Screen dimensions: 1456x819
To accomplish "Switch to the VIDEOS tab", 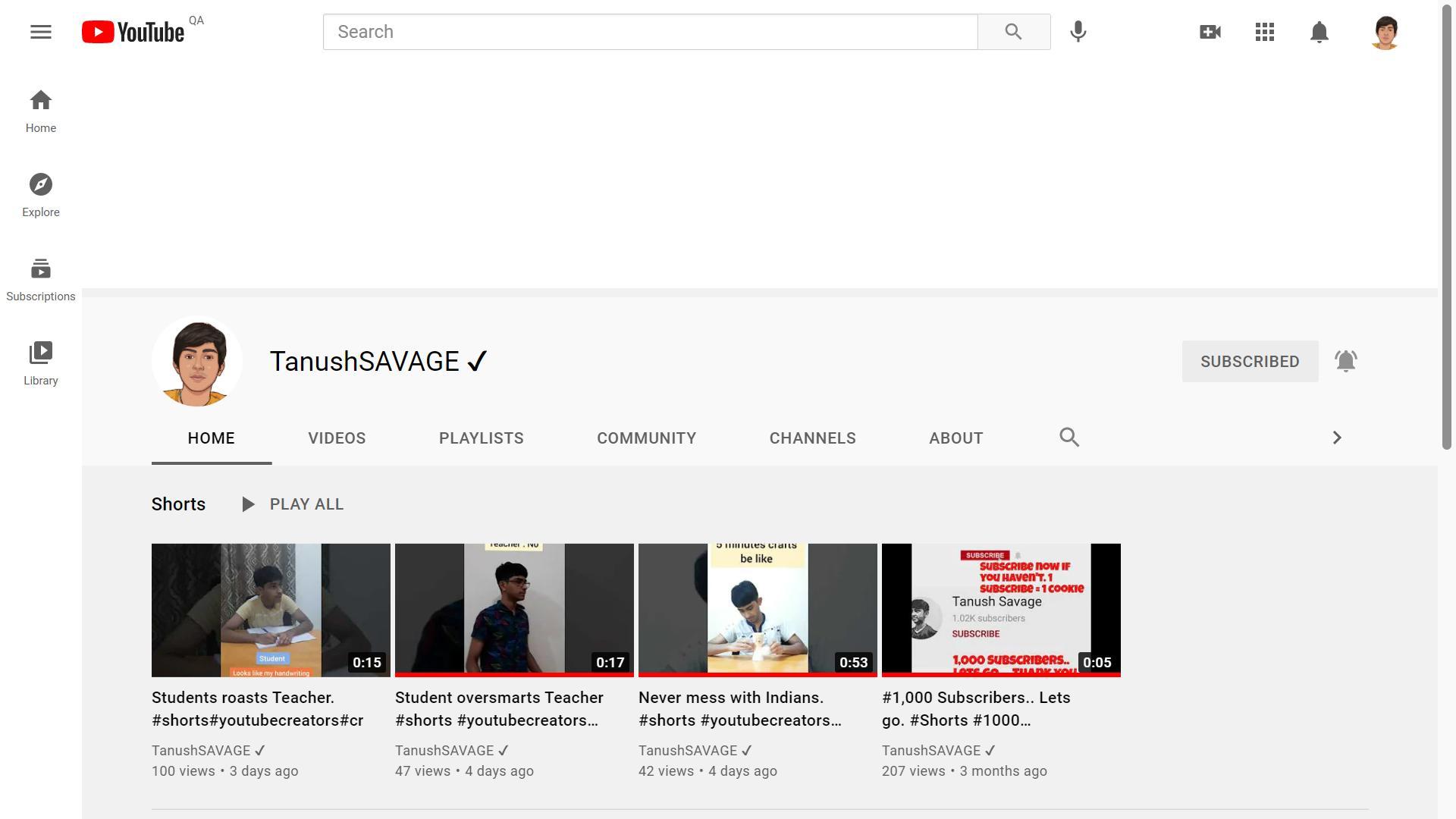I will coord(337,438).
